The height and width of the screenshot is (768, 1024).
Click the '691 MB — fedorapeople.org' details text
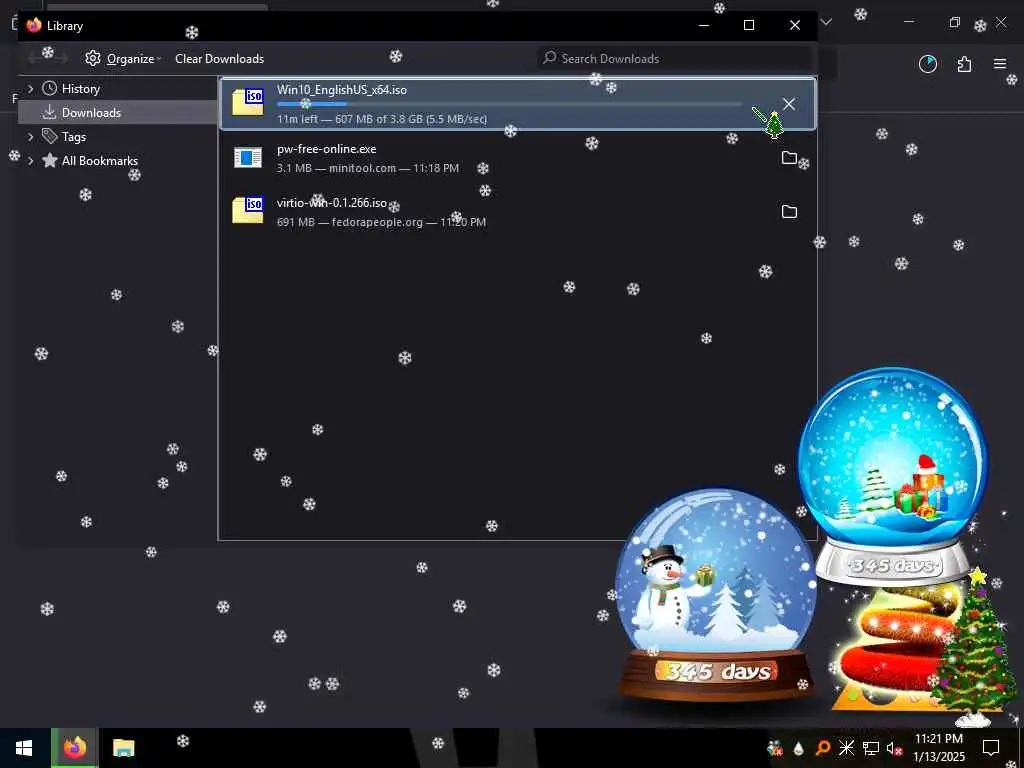(x=381, y=222)
